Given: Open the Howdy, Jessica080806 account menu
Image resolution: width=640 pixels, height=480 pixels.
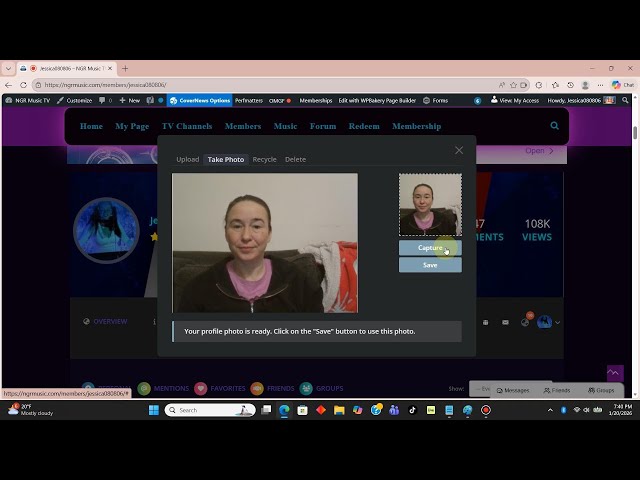Looking at the screenshot, I should click(581, 100).
